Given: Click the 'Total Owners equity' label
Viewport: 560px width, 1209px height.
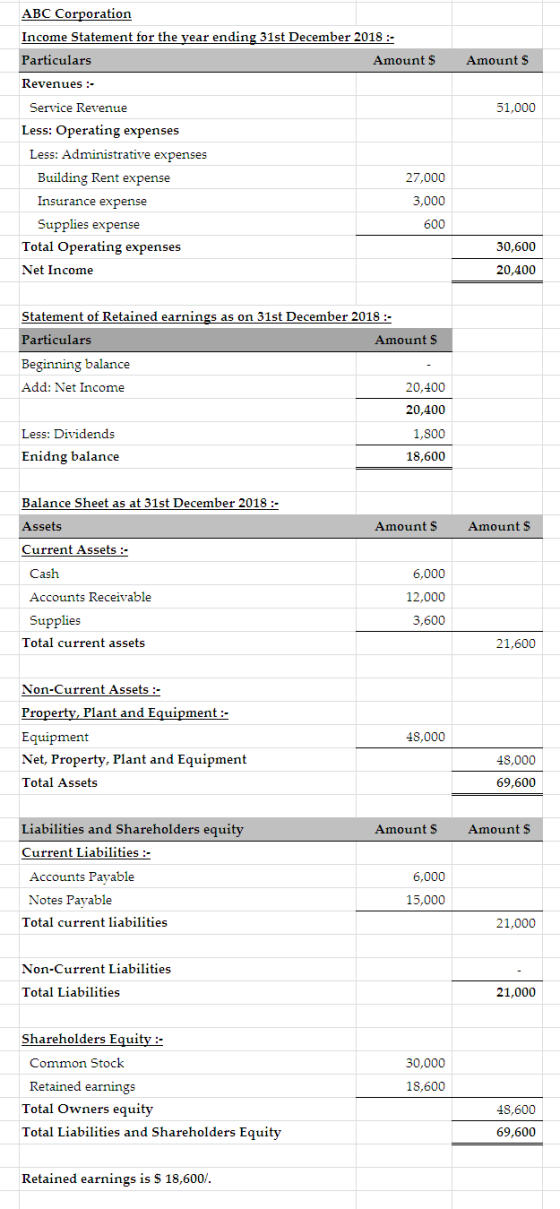Looking at the screenshot, I should [87, 1109].
